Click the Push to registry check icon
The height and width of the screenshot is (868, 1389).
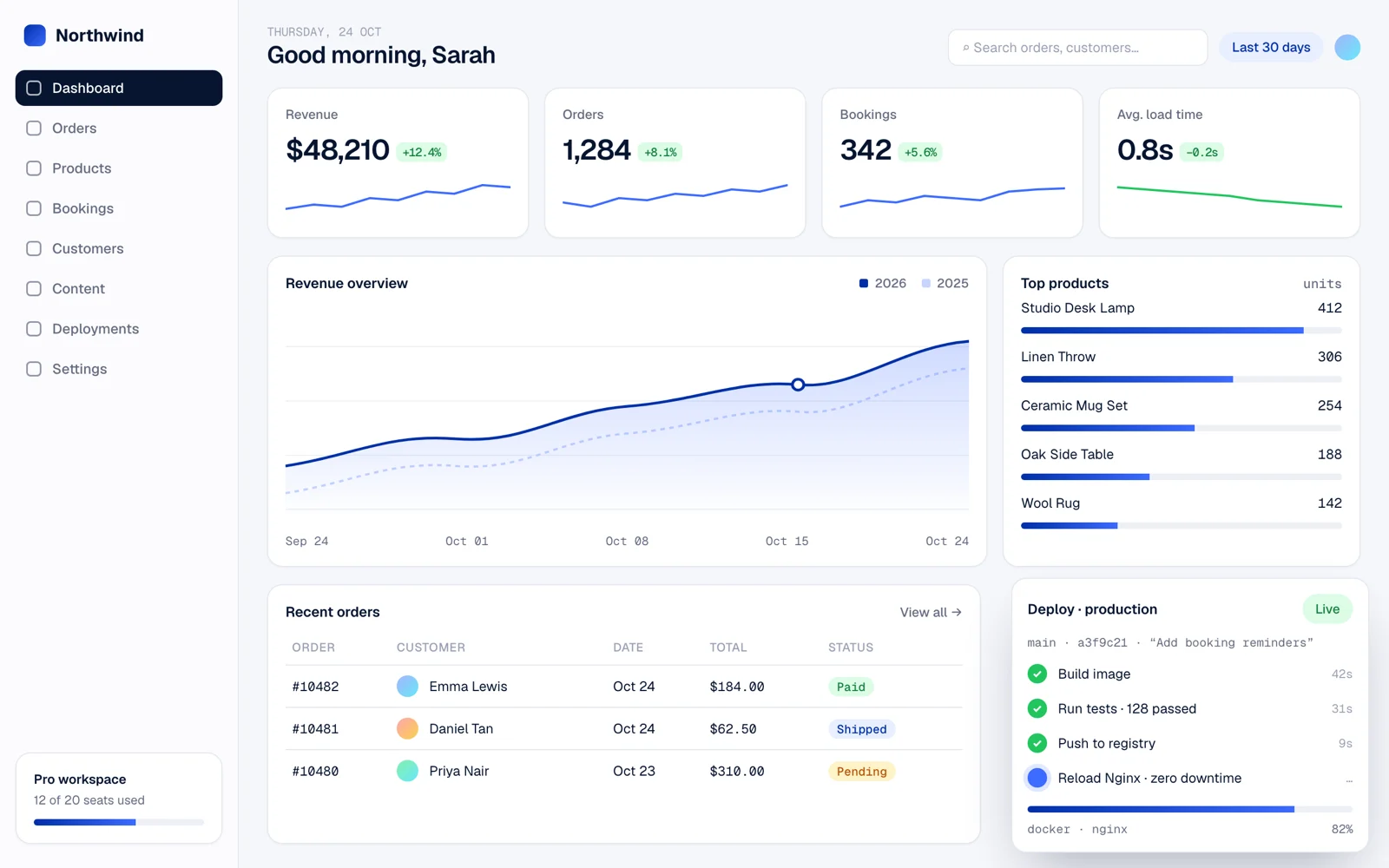pyautogui.click(x=1037, y=743)
